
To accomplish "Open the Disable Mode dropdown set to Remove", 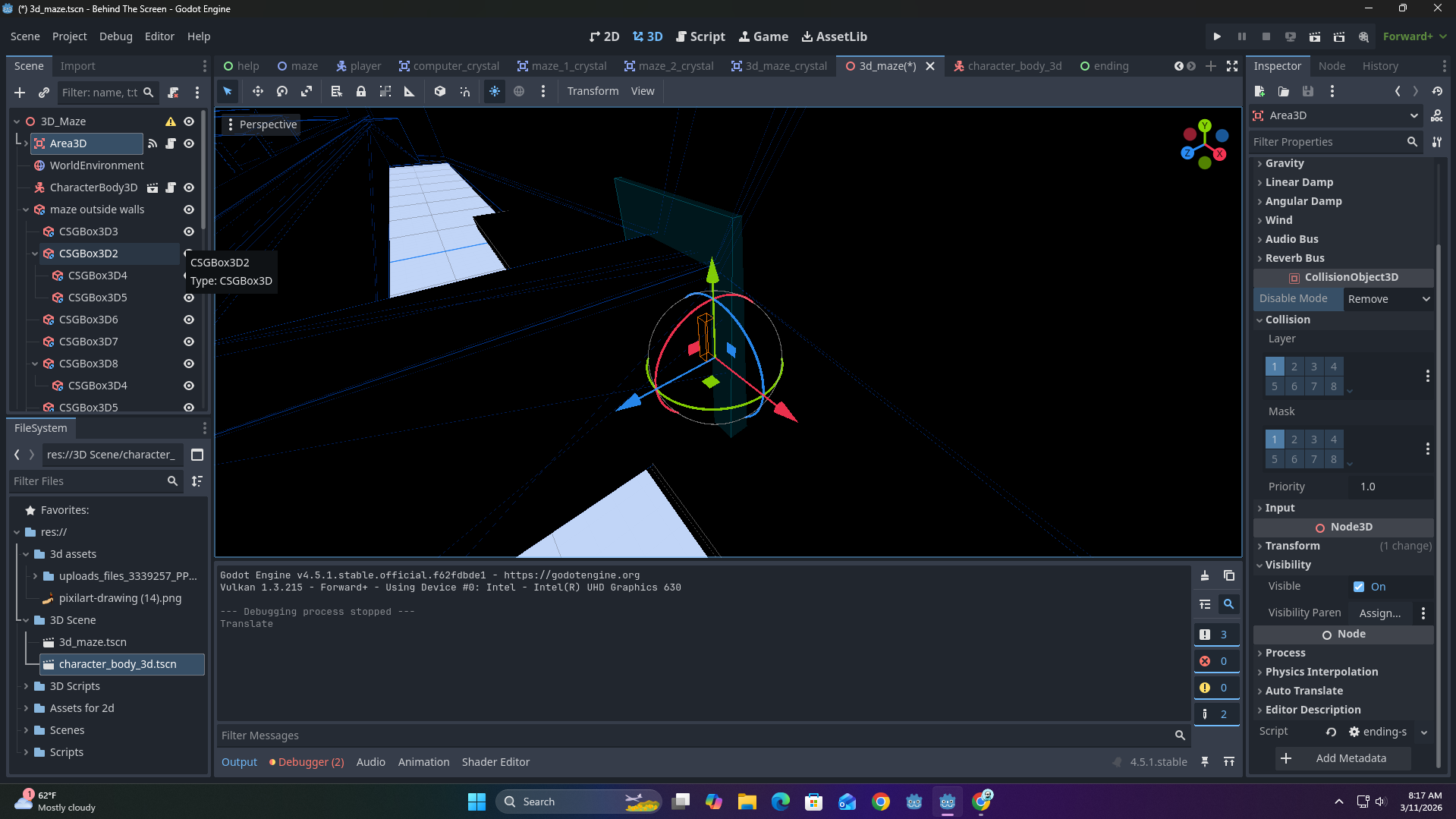I will pyautogui.click(x=1388, y=299).
